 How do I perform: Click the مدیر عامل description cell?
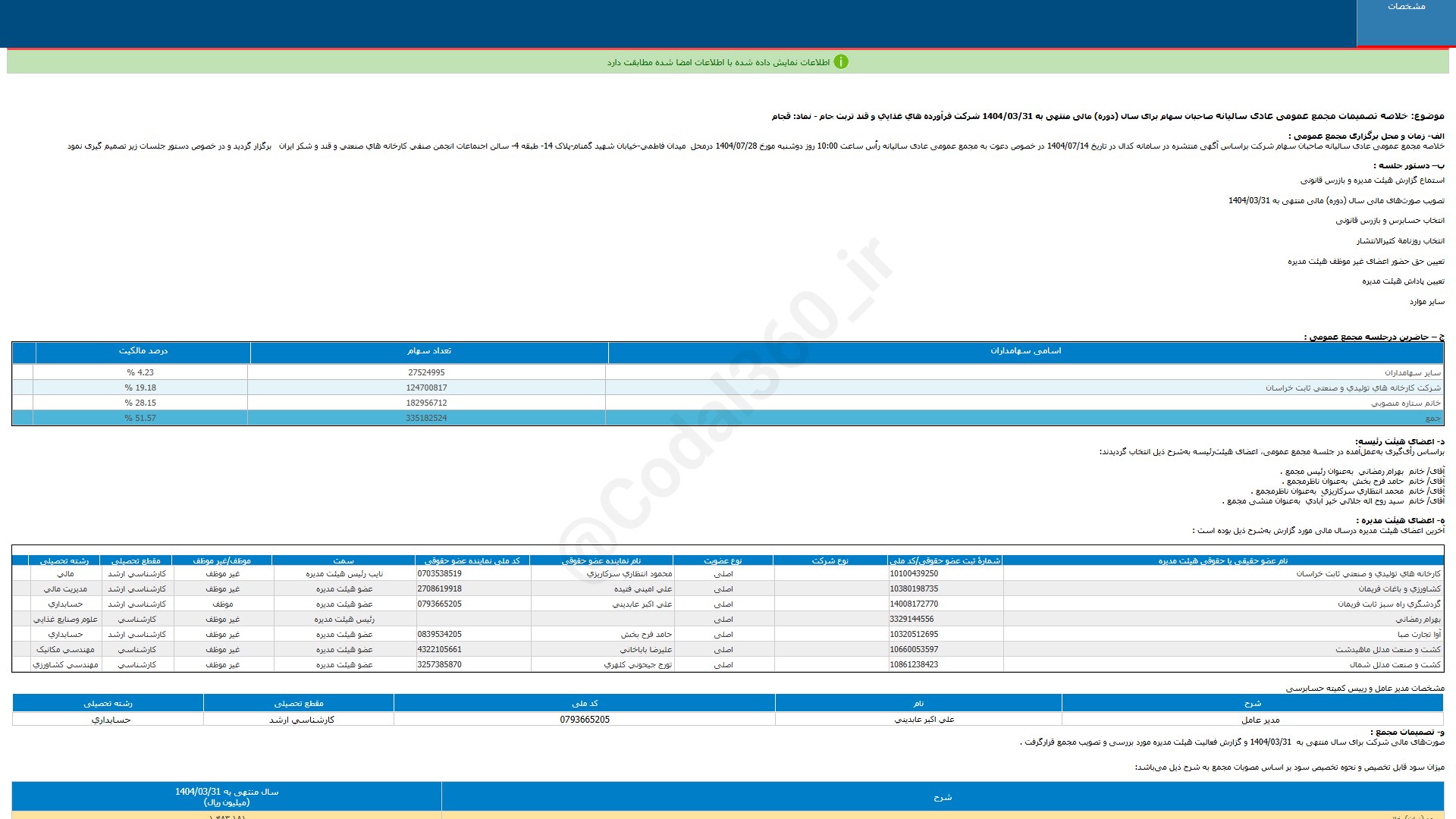(1260, 720)
